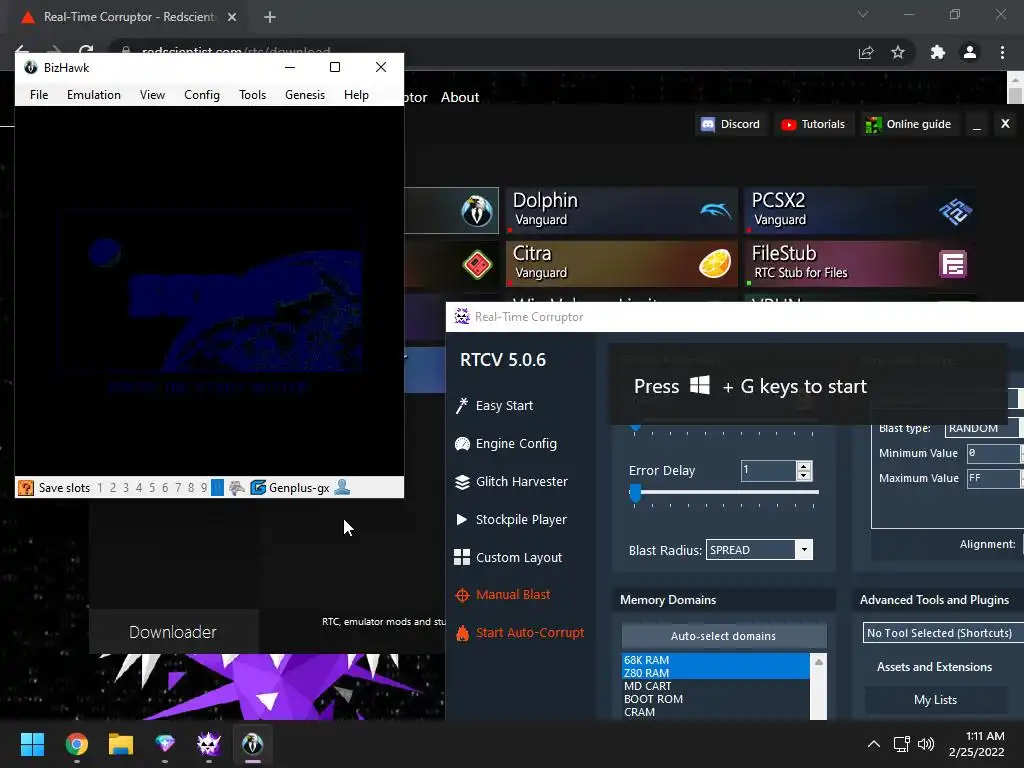Open the volume control in system tray

coord(925,744)
